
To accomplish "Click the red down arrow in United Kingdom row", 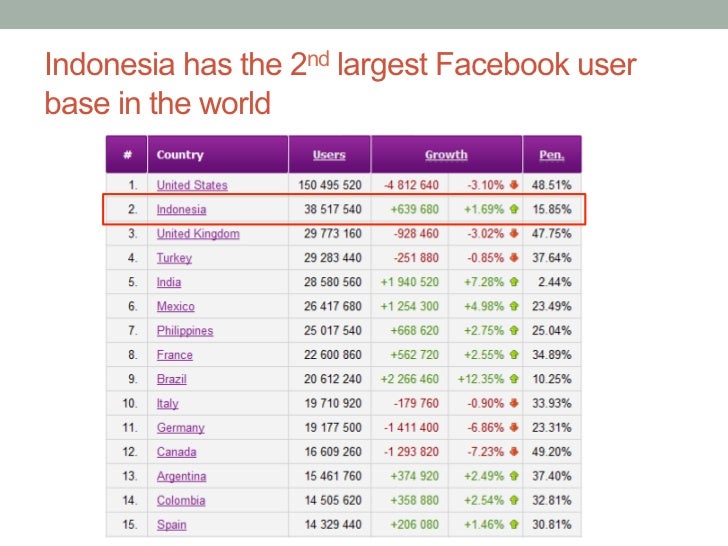I will 514,233.
